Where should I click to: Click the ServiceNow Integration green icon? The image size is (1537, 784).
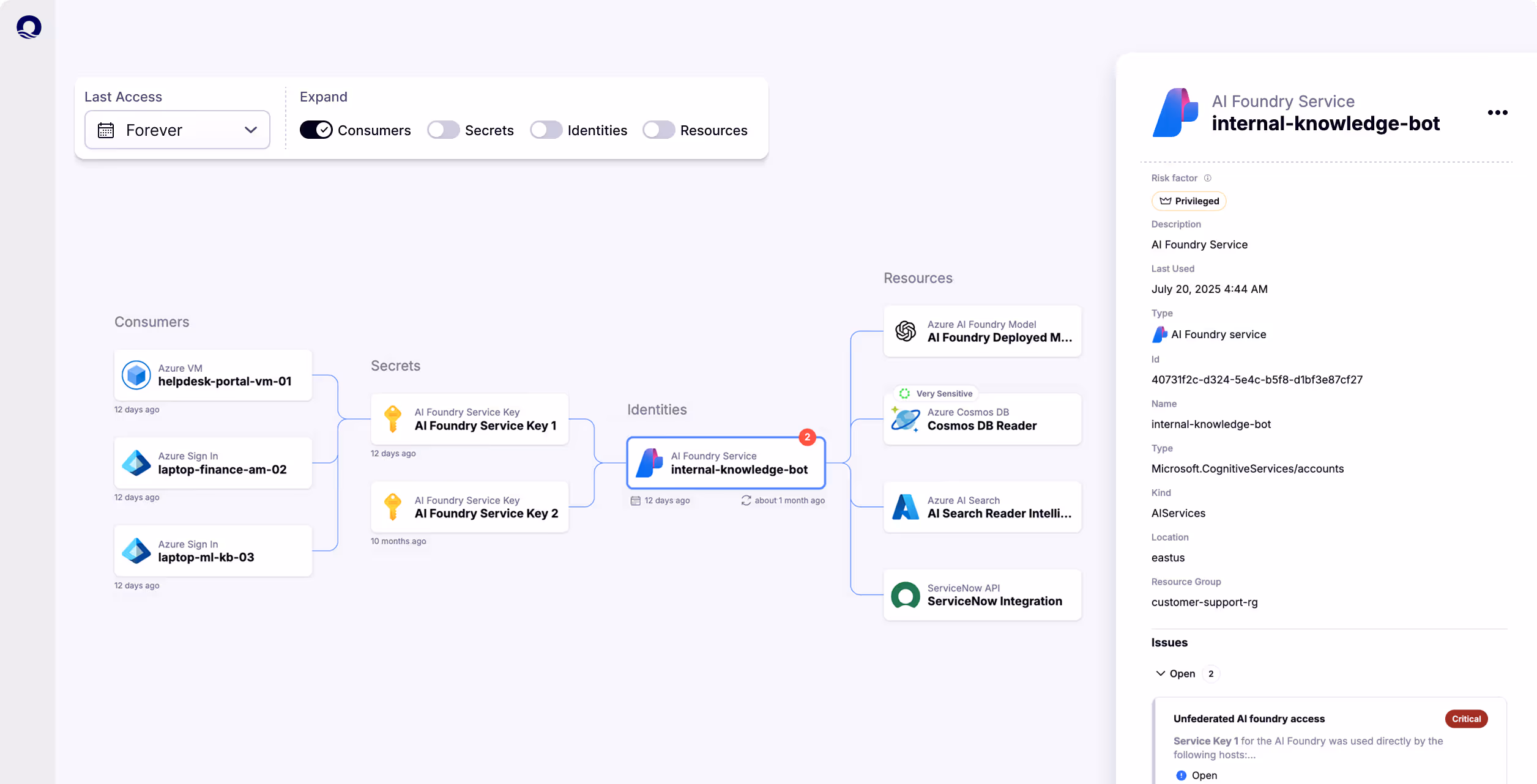click(x=906, y=595)
